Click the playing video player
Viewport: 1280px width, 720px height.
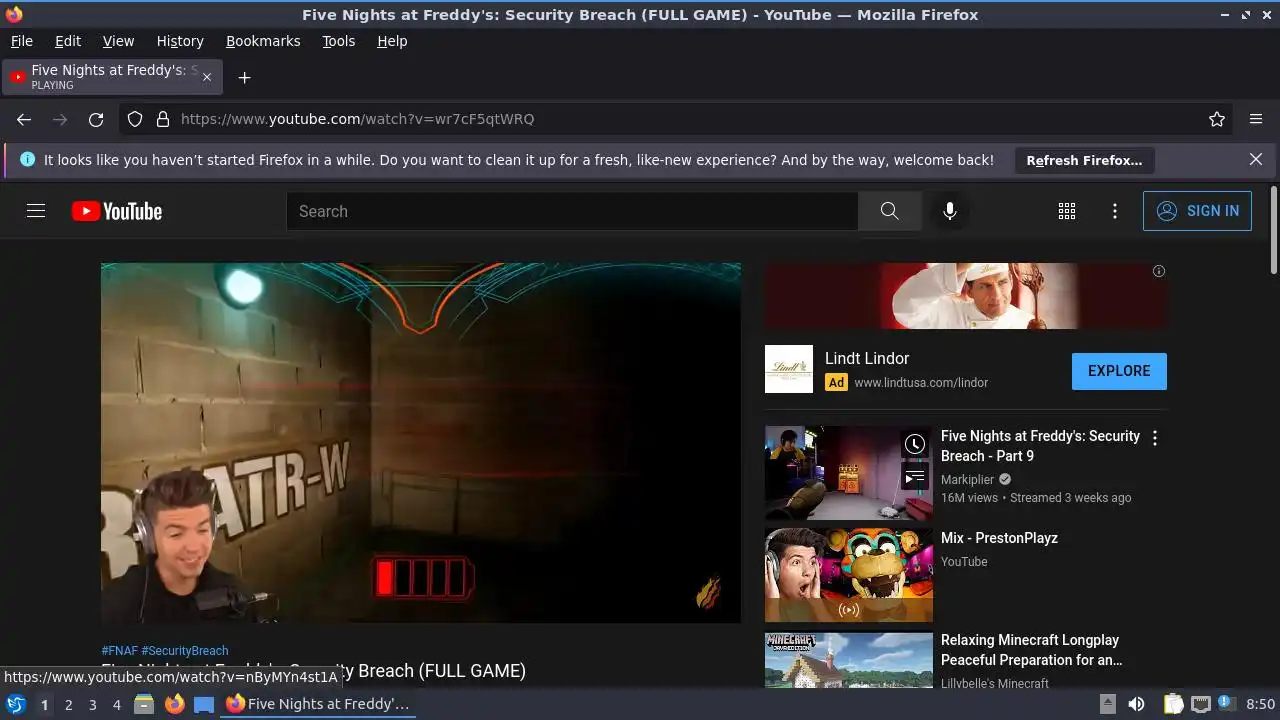421,443
